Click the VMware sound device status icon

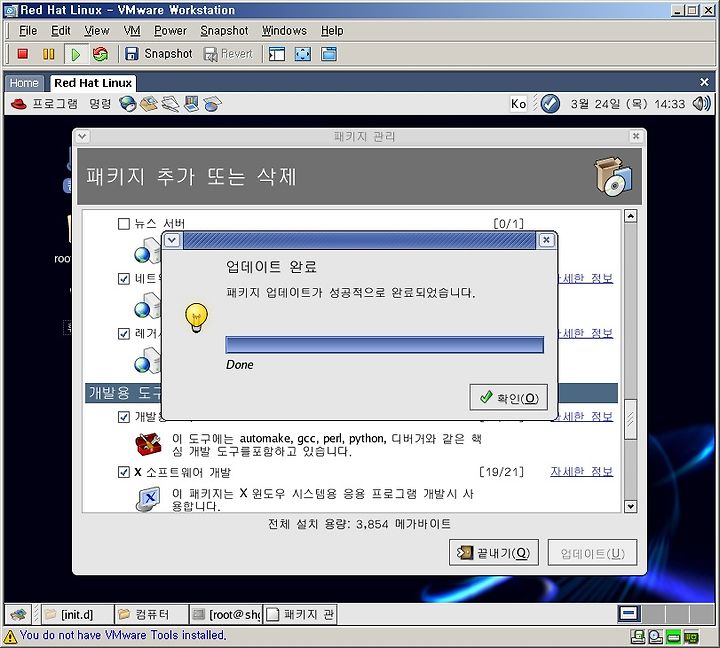coord(691,637)
